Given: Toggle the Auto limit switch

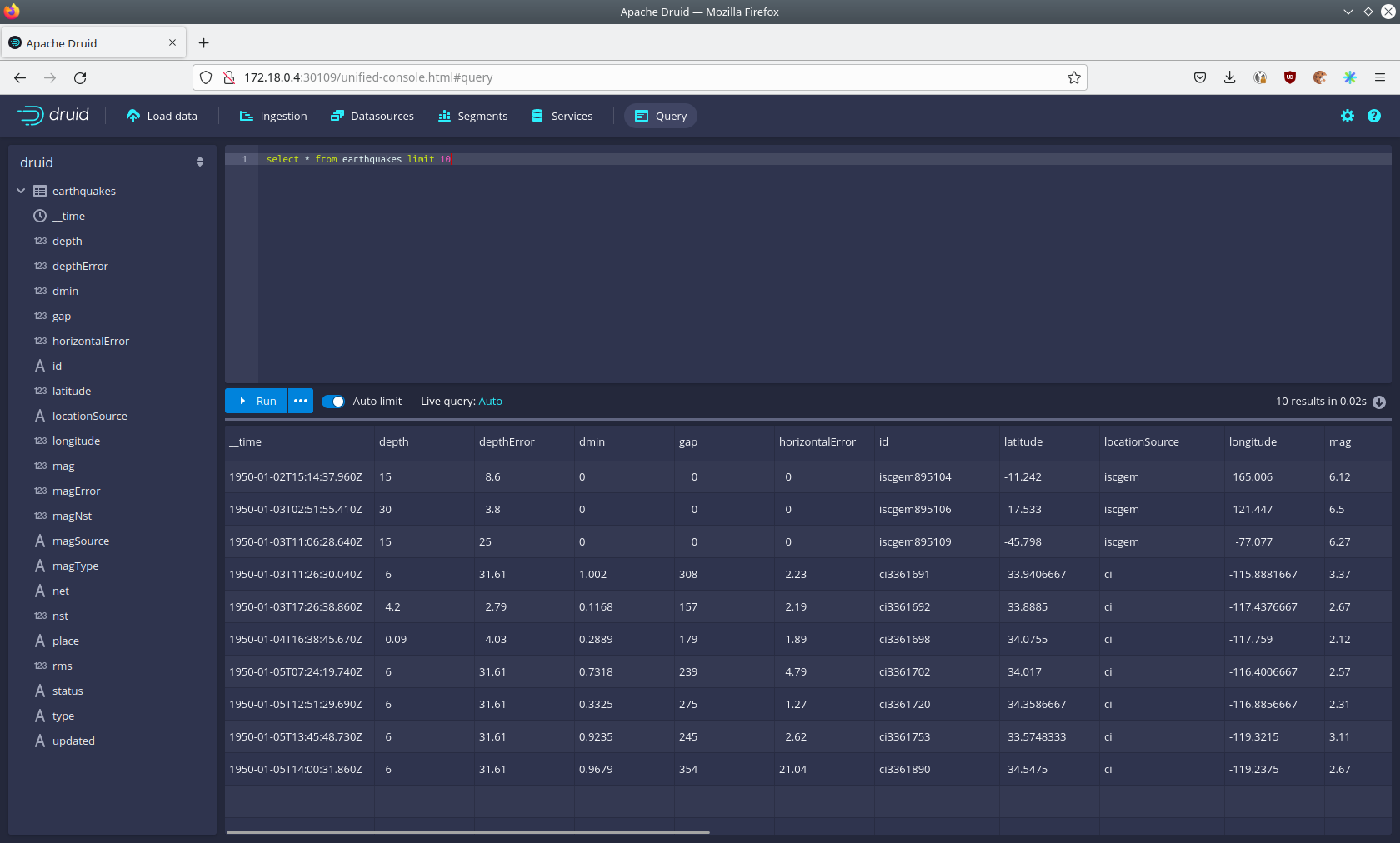Looking at the screenshot, I should (333, 402).
